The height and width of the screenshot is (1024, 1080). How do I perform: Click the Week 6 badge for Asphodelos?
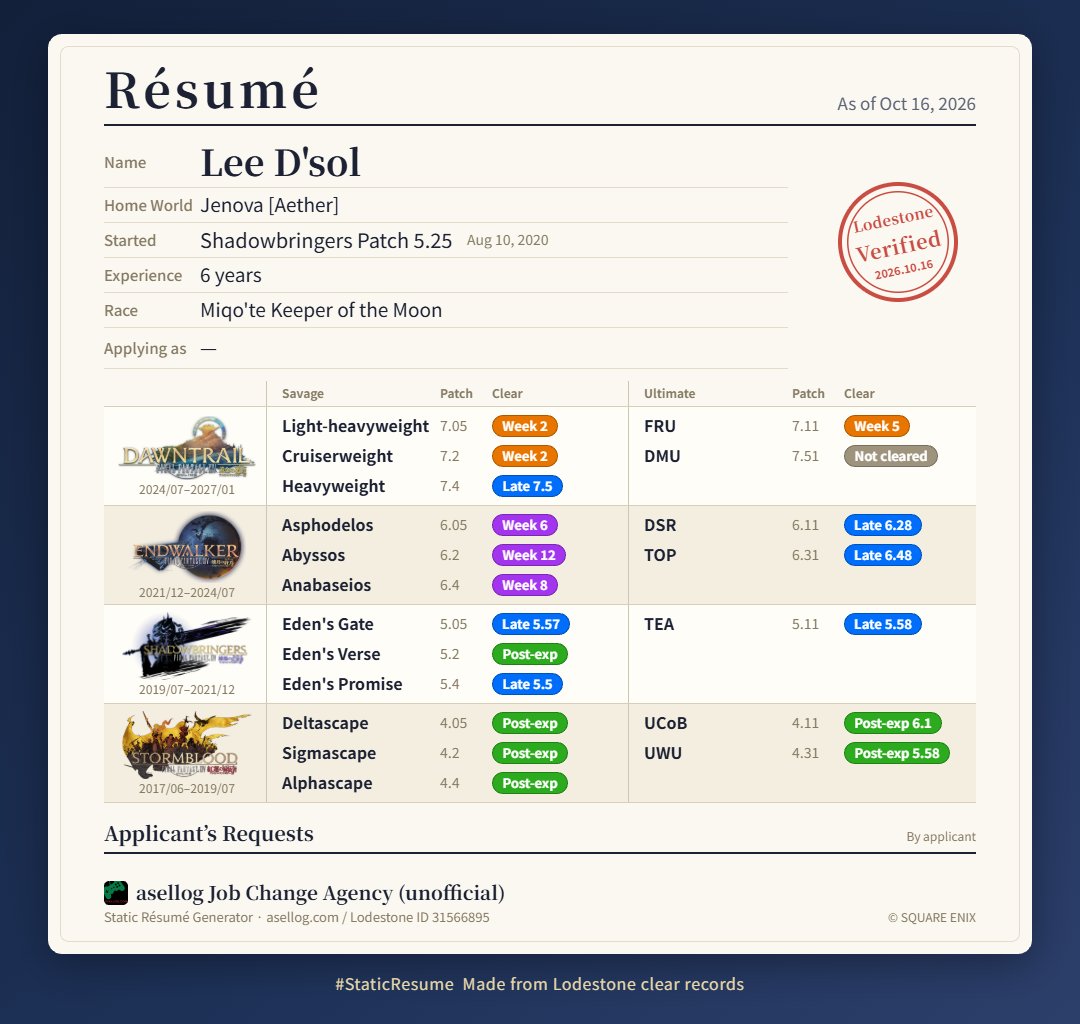click(x=525, y=525)
